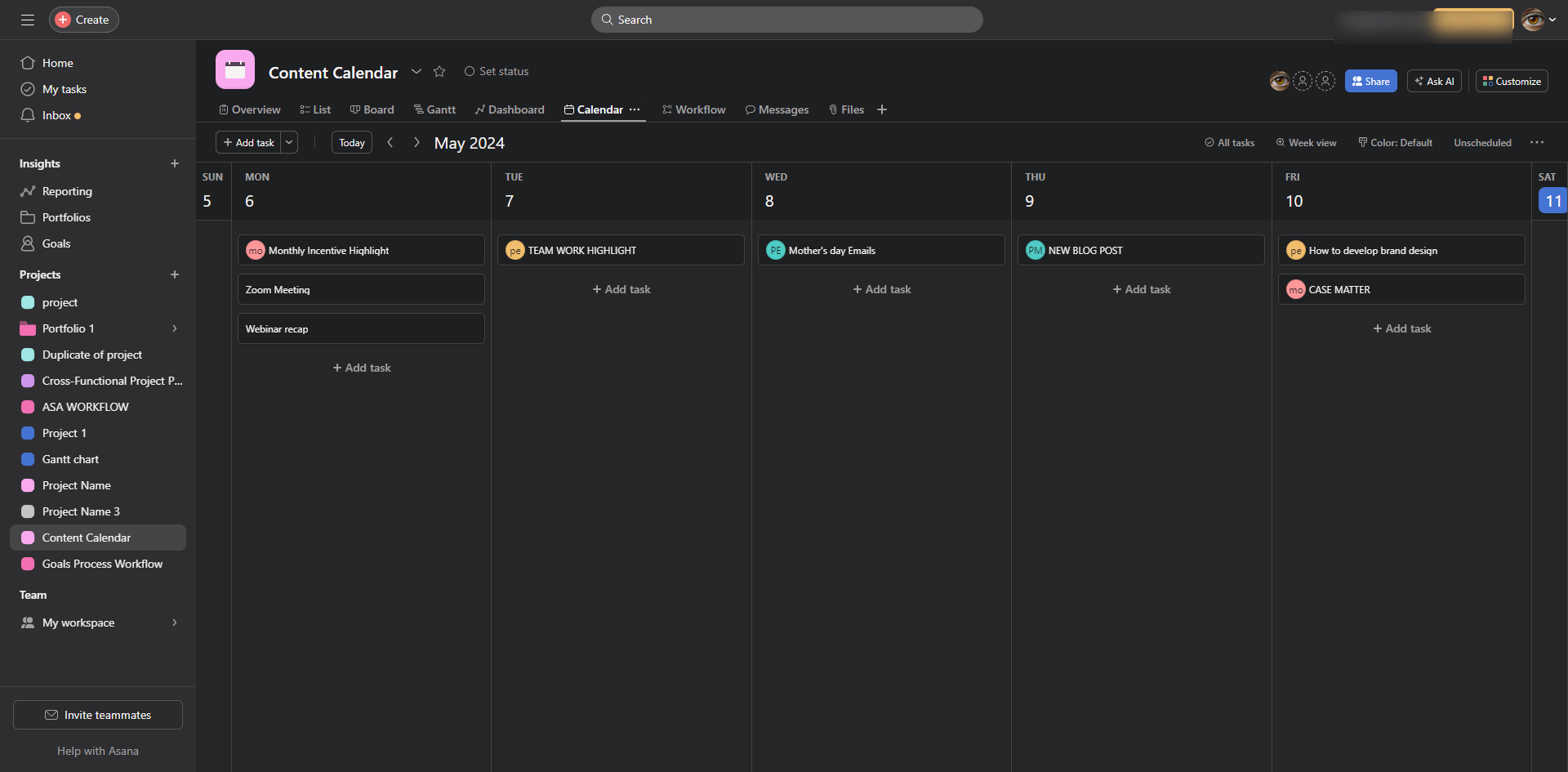Open the Content Calendar project icon

[235, 70]
